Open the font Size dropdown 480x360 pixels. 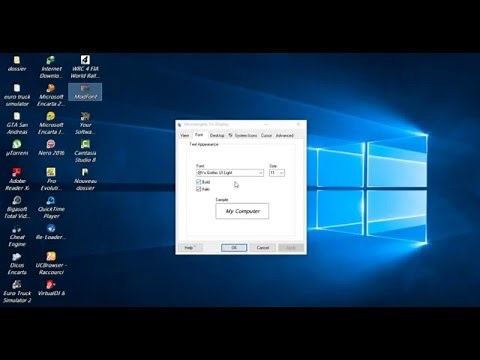tap(277, 173)
